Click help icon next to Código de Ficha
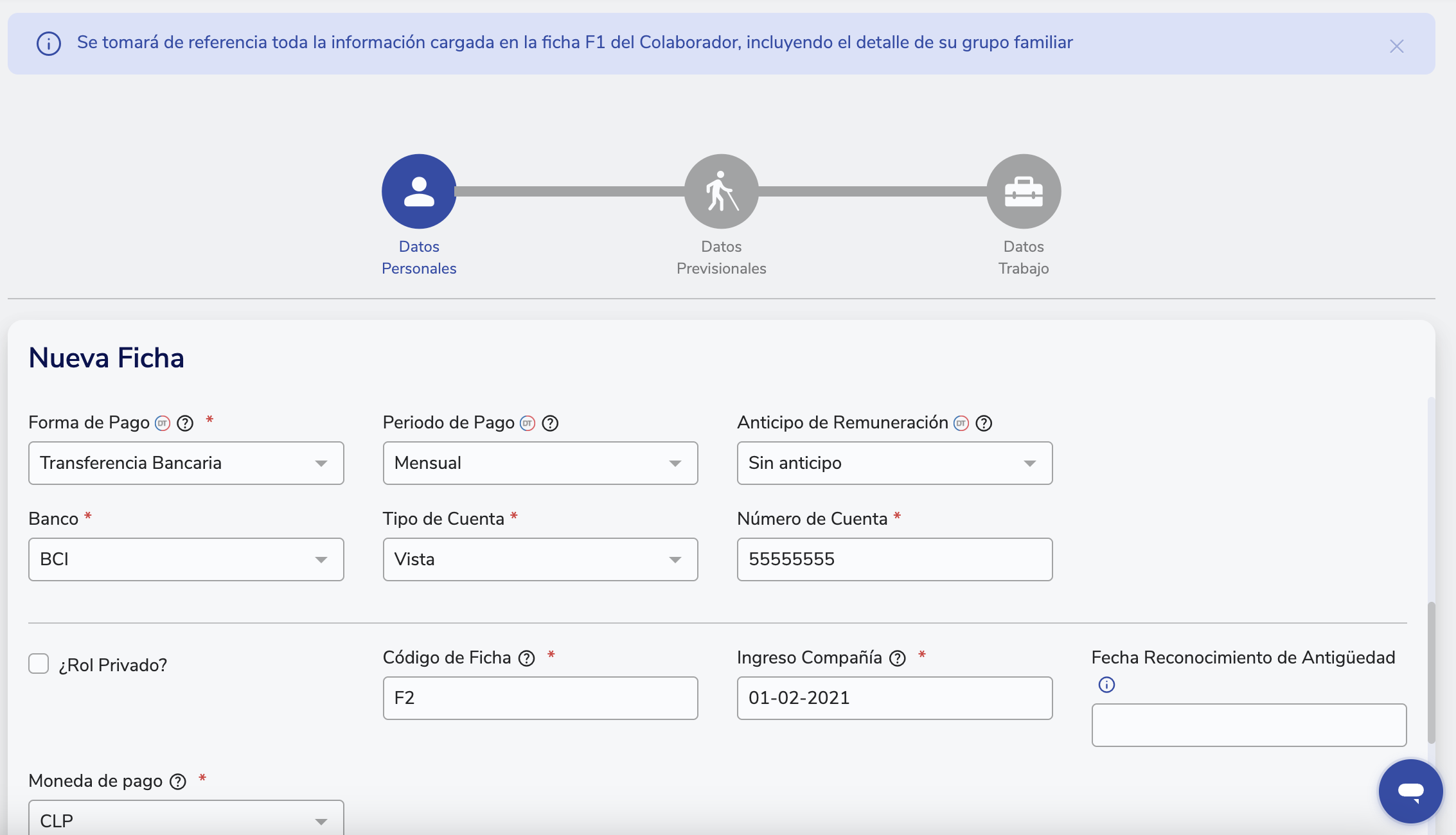Screen dimensions: 1456x835 coord(526,658)
